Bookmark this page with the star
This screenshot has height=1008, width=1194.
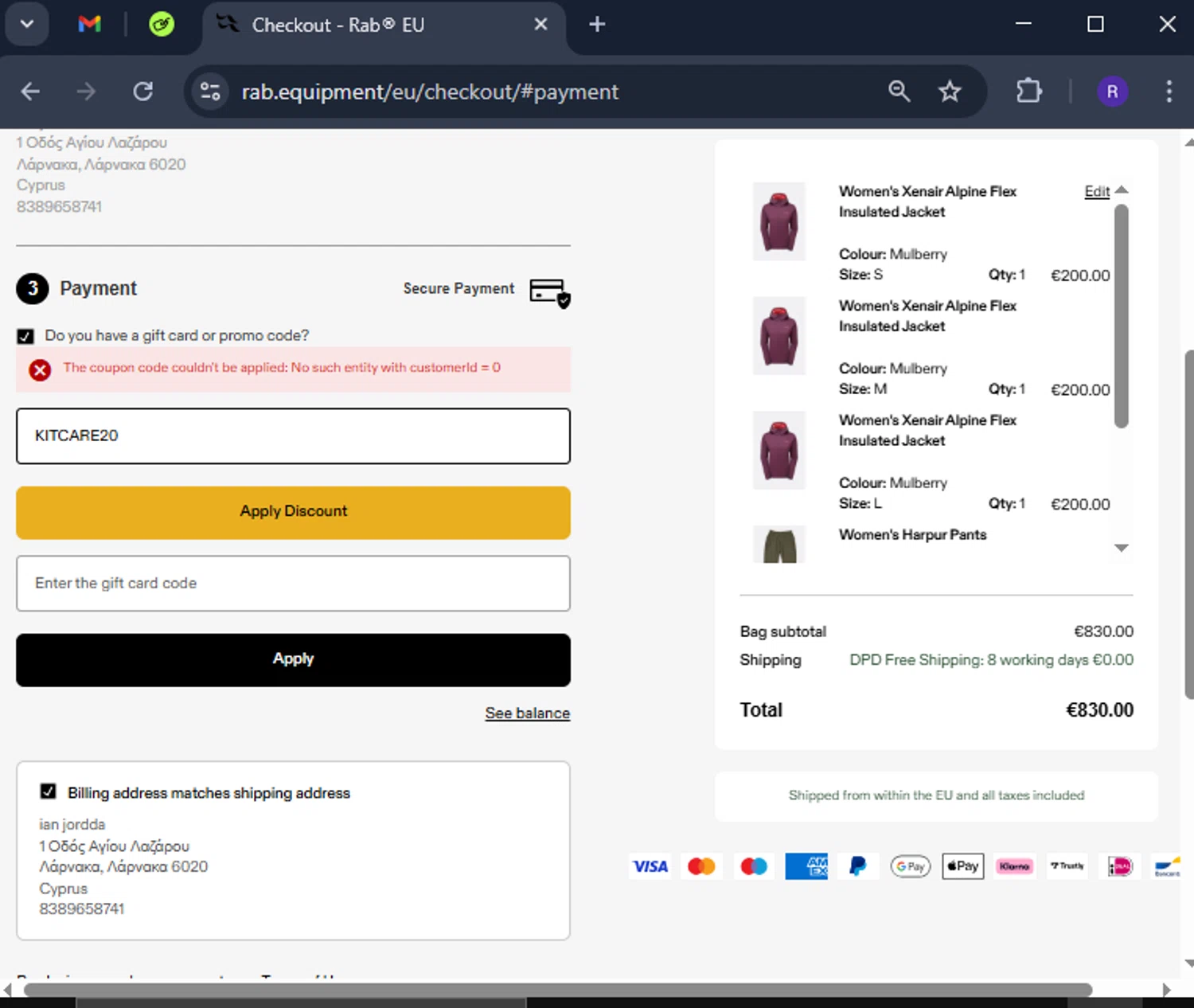click(950, 92)
